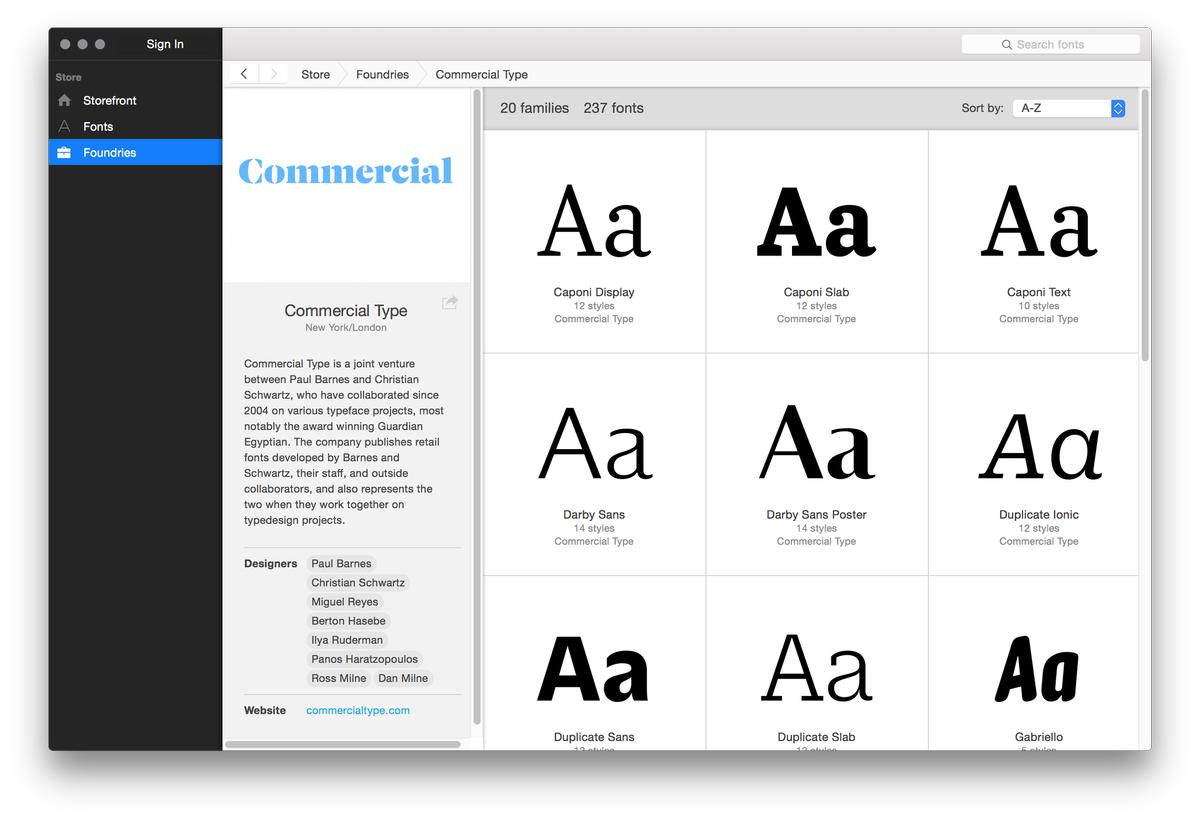Select Foundries in the sidebar
1200x820 pixels.
[x=135, y=152]
